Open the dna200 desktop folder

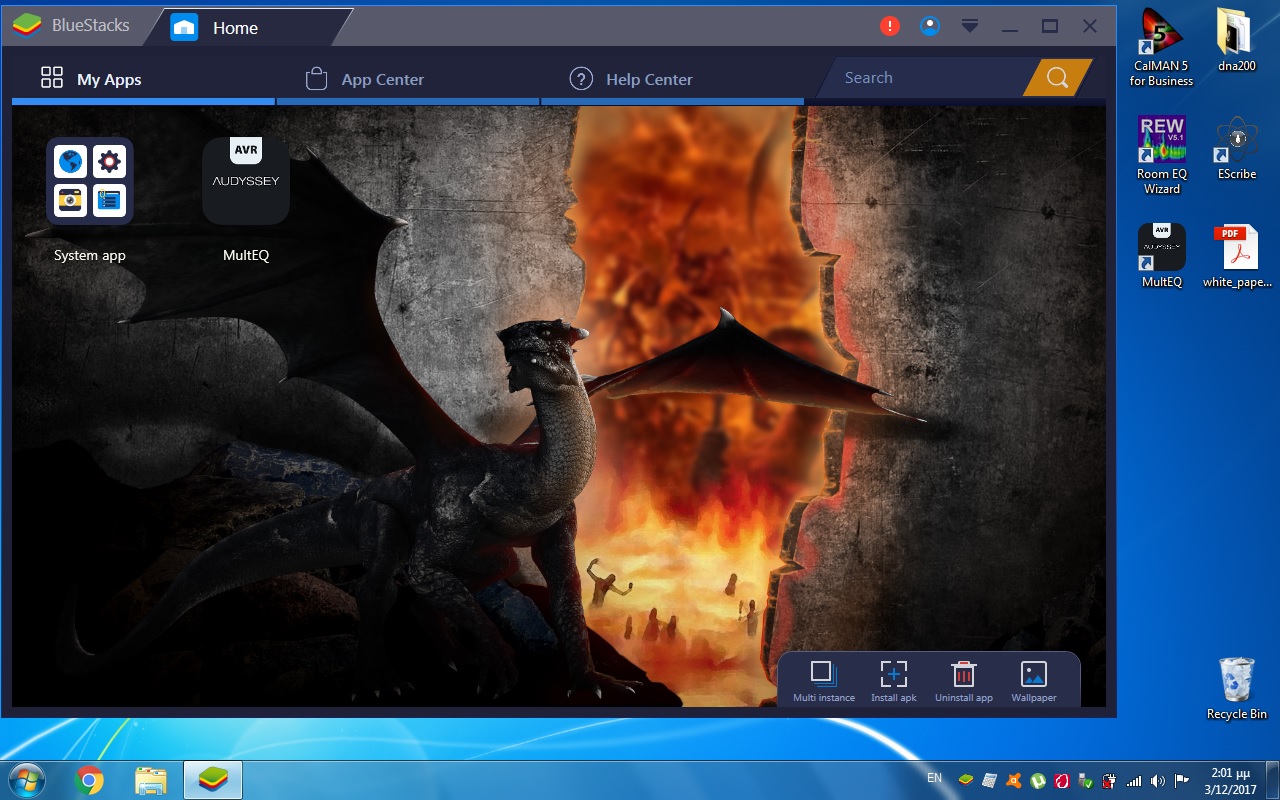pyautogui.click(x=1236, y=40)
